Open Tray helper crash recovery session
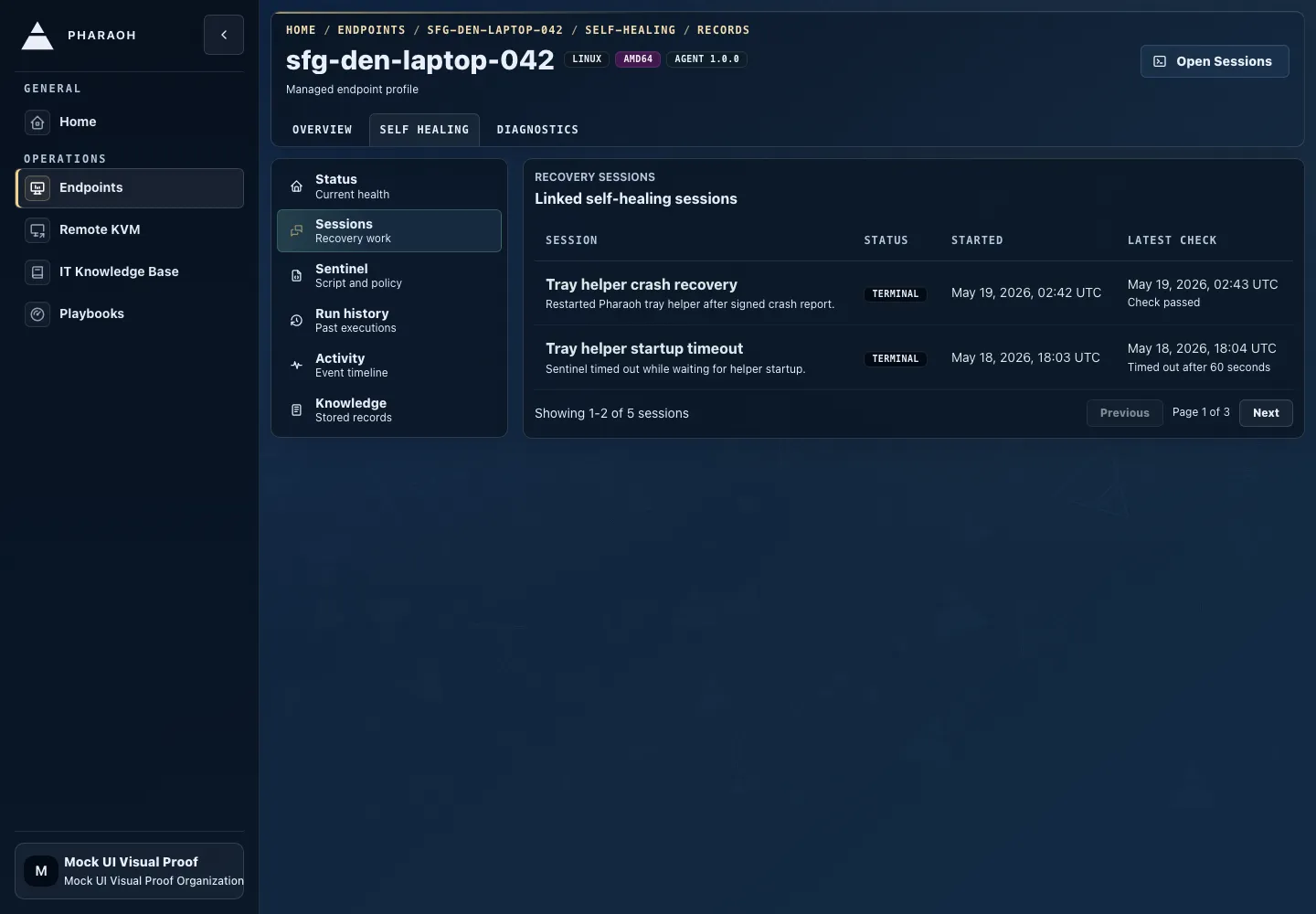The width and height of the screenshot is (1316, 914). click(x=642, y=284)
